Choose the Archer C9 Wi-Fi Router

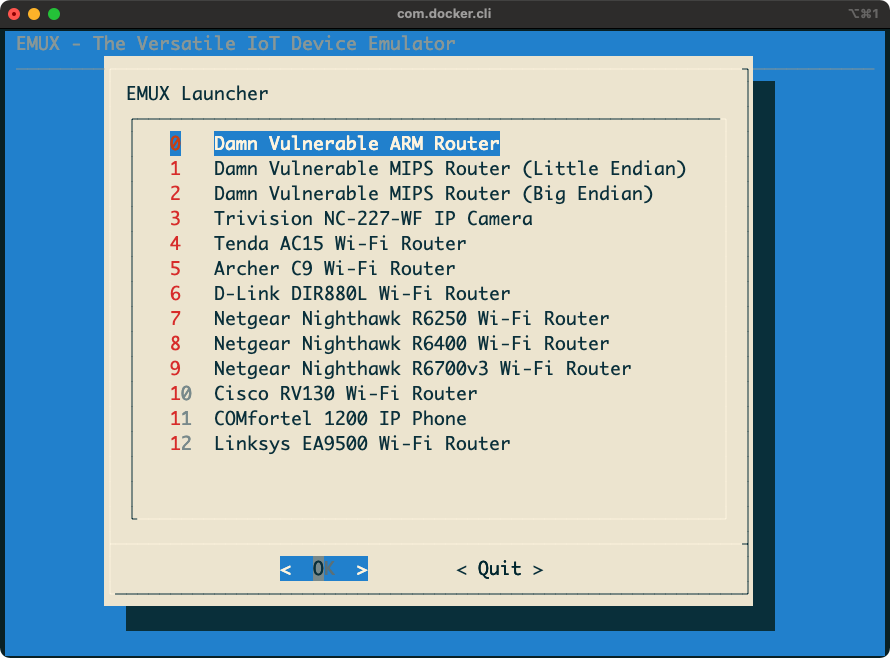click(x=333, y=268)
